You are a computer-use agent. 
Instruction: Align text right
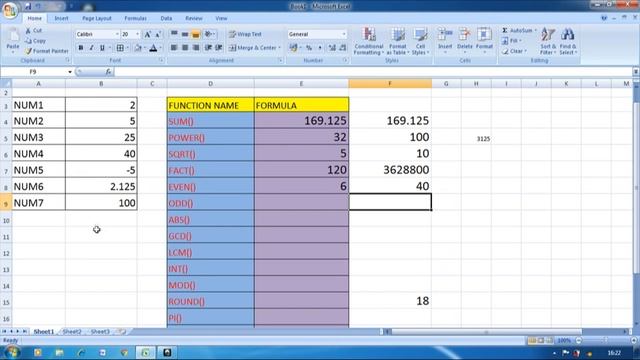click(x=196, y=48)
